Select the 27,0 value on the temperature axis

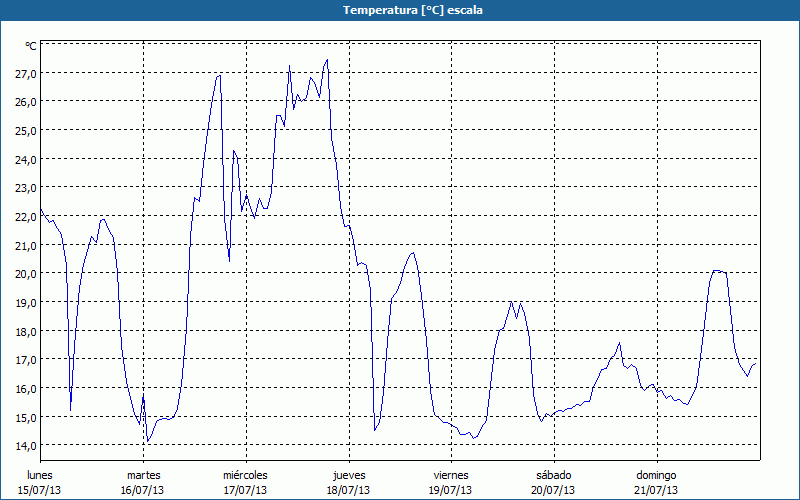(x=25, y=74)
